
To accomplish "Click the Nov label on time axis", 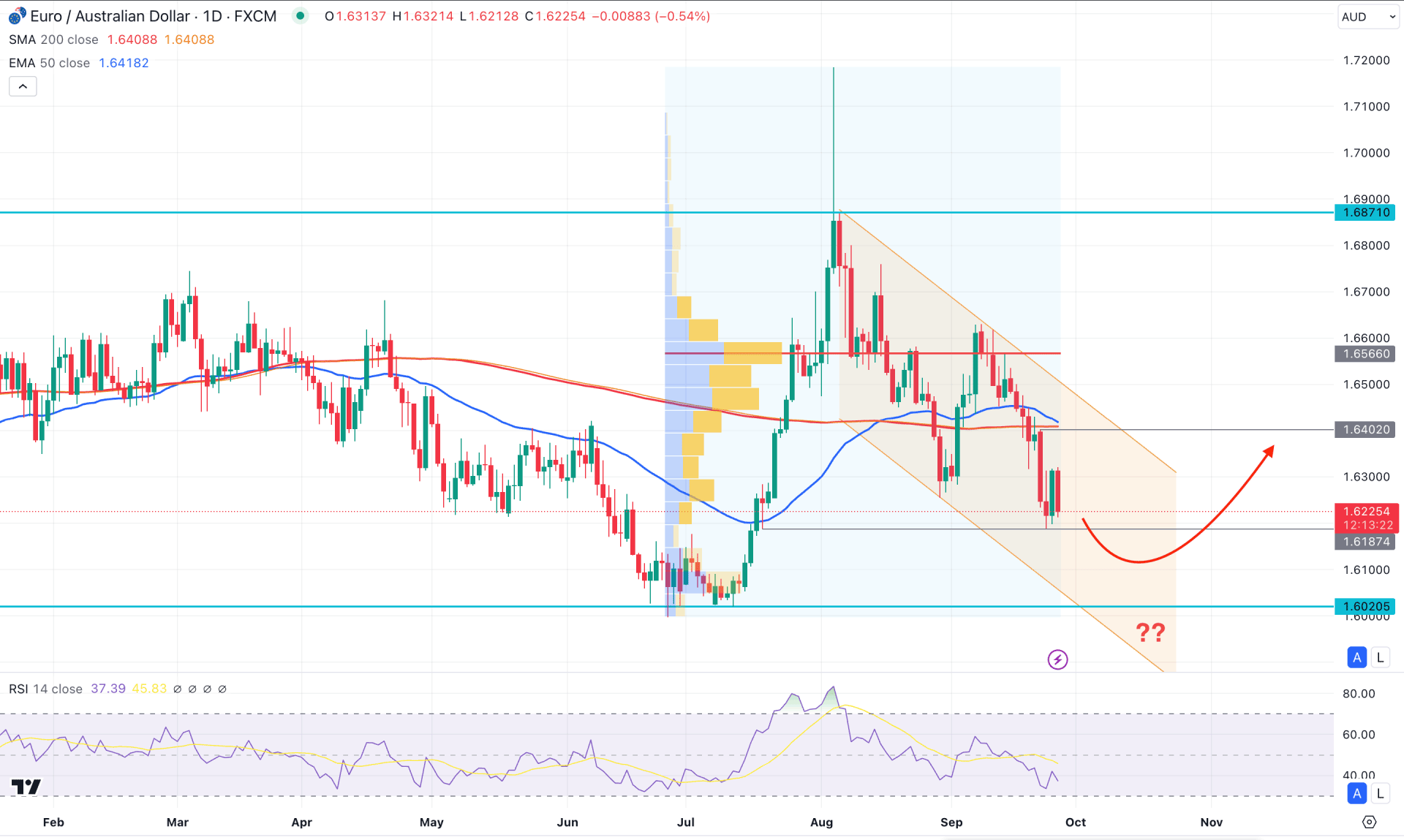I will point(1212,822).
